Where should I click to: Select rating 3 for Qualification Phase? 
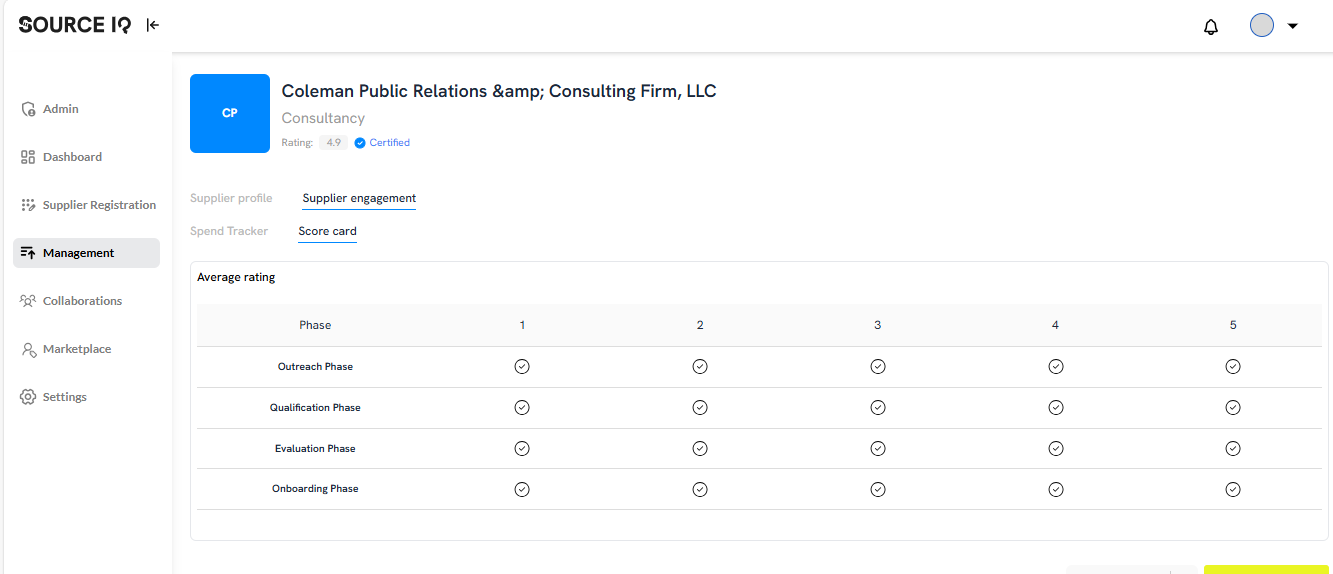click(878, 408)
